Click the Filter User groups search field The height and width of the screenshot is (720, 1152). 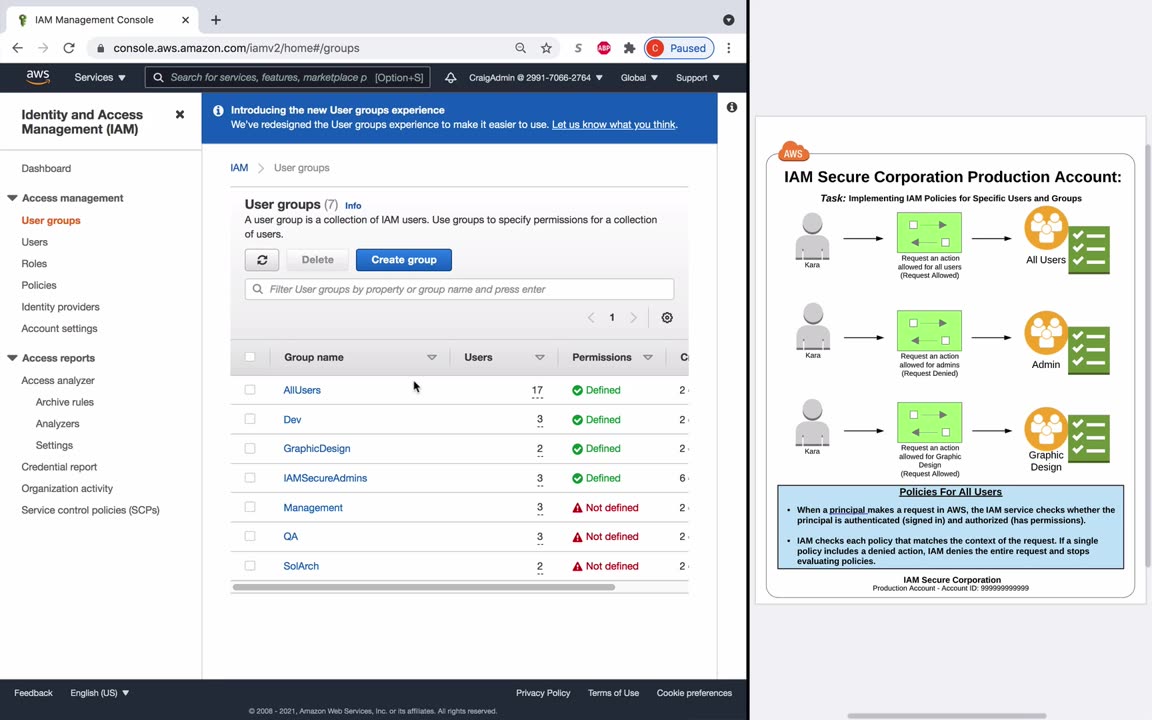(459, 289)
